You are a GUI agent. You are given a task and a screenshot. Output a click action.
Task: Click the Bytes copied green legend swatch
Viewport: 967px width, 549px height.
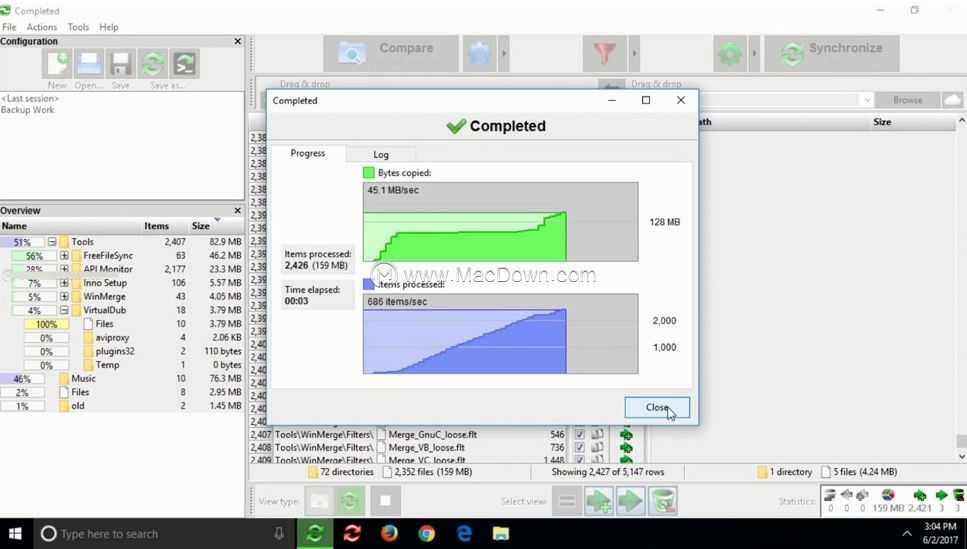369,173
